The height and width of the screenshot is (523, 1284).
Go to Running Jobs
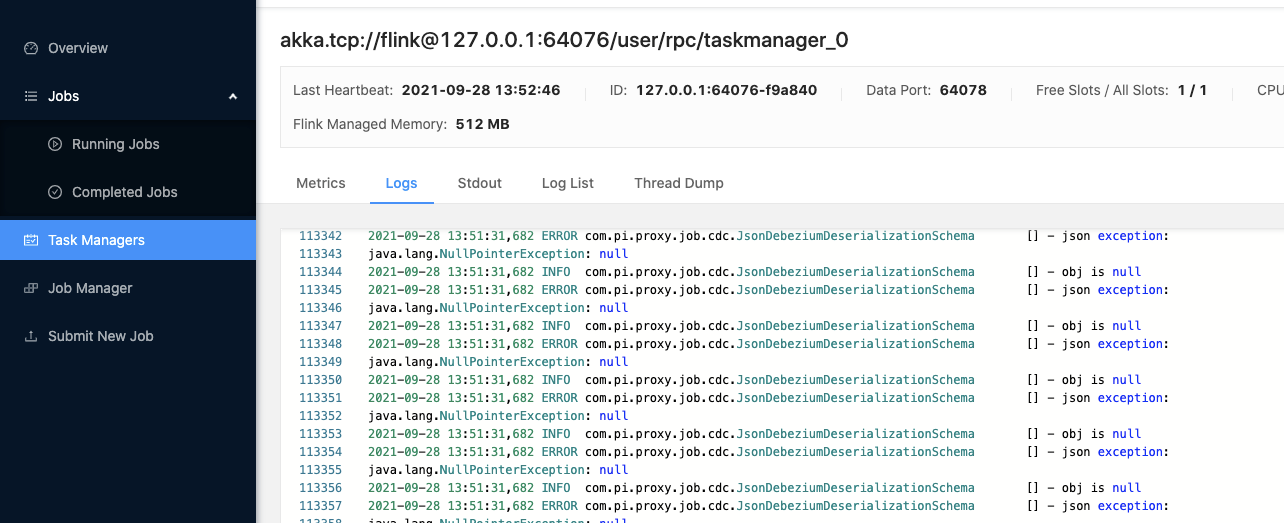[116, 144]
